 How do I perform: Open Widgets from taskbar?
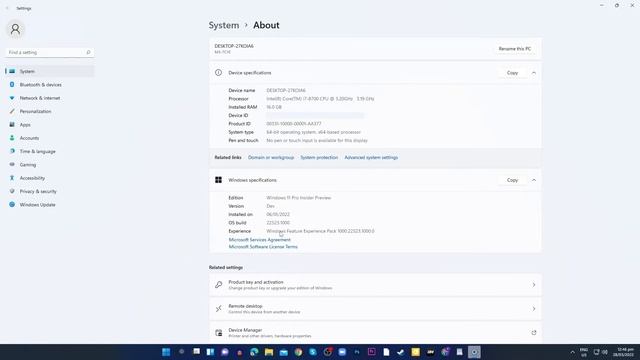(x=211, y=352)
